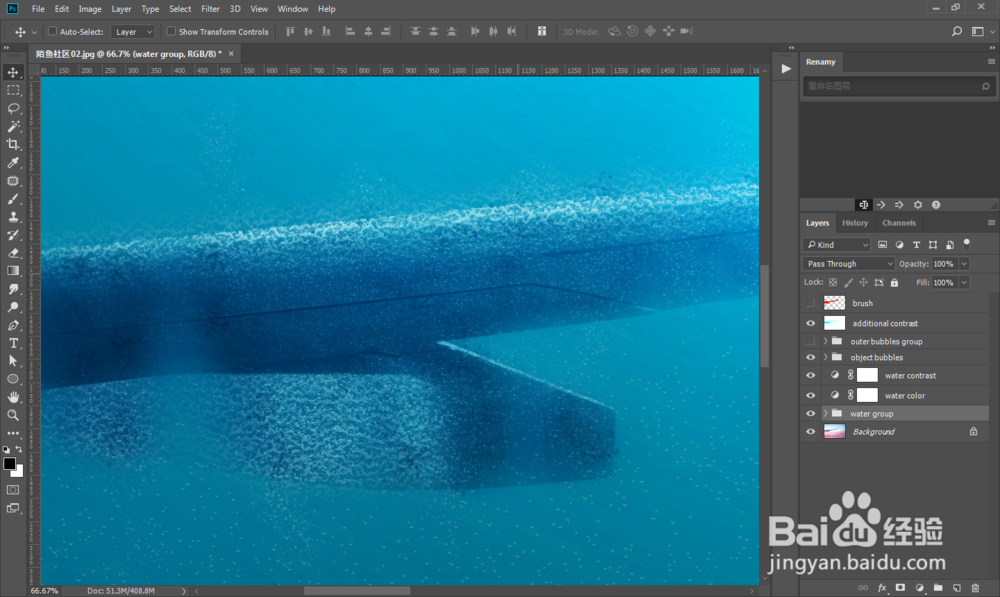Hide the Background layer
Image resolution: width=1000 pixels, height=597 pixels.
pos(811,432)
